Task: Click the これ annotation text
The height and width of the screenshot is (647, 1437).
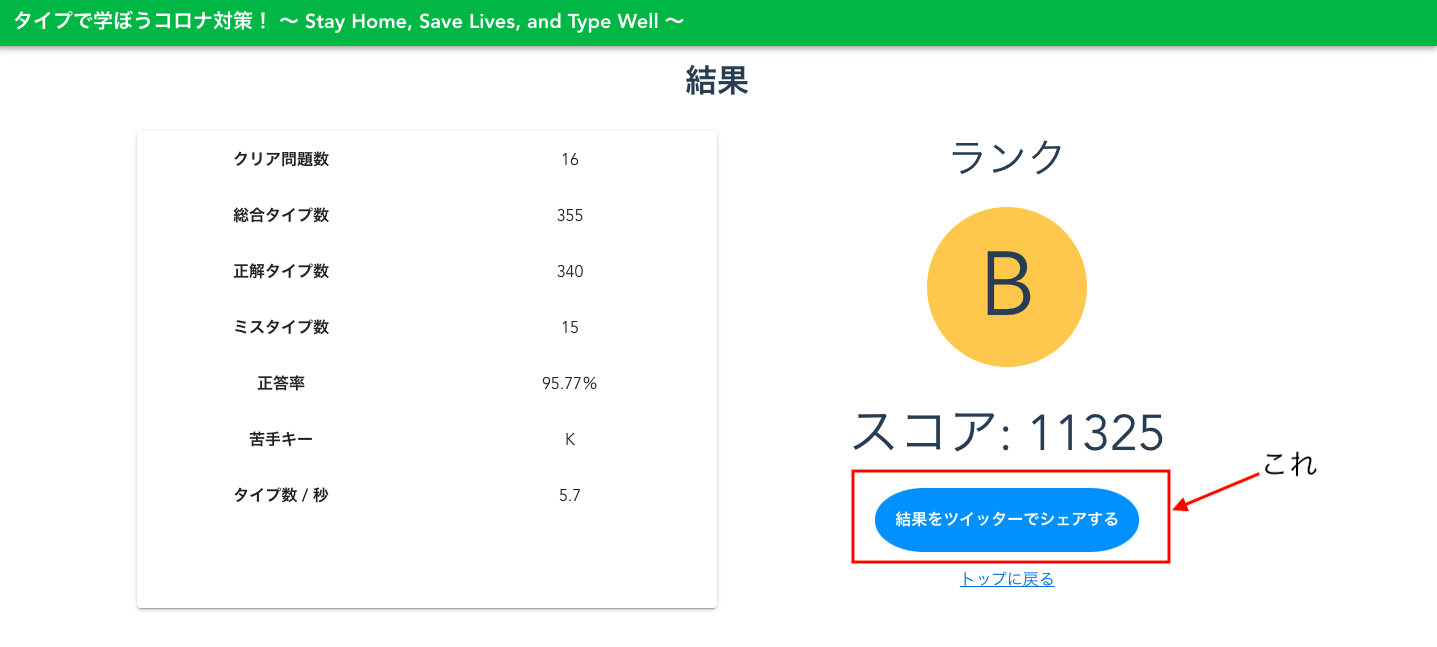Action: (1287, 464)
